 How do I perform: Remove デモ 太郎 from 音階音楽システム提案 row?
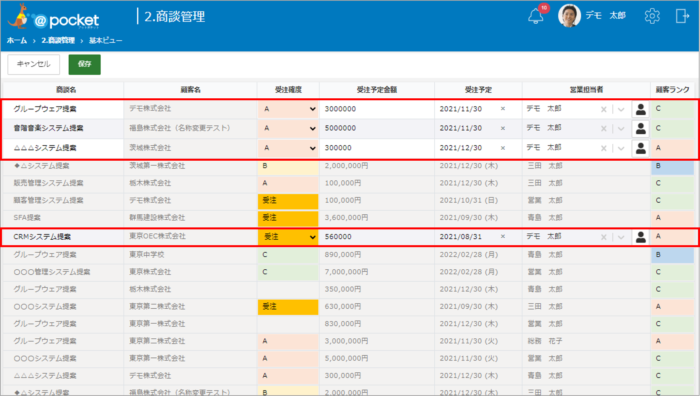[604, 129]
